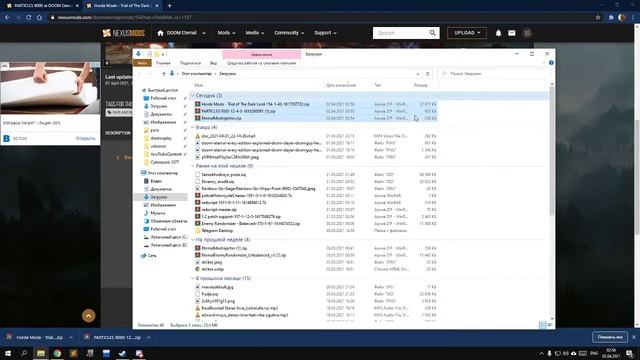640x360 pixels.
Task: Select Музыка in Explorer sidebar
Action: tap(158, 213)
